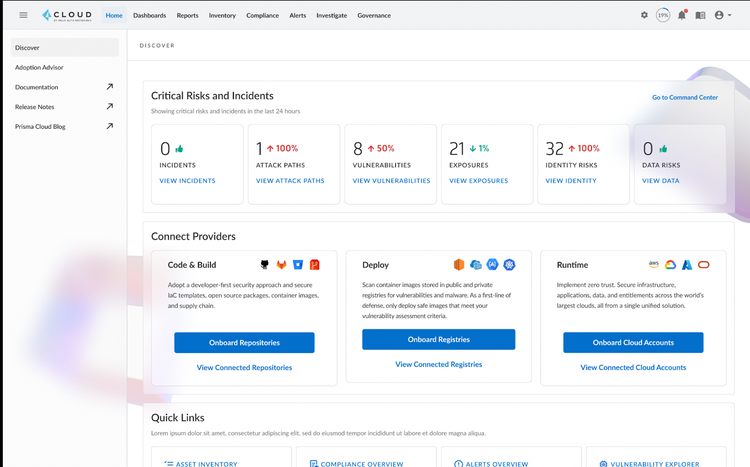
Task: Open View Connected Repositories link
Action: coord(244,367)
